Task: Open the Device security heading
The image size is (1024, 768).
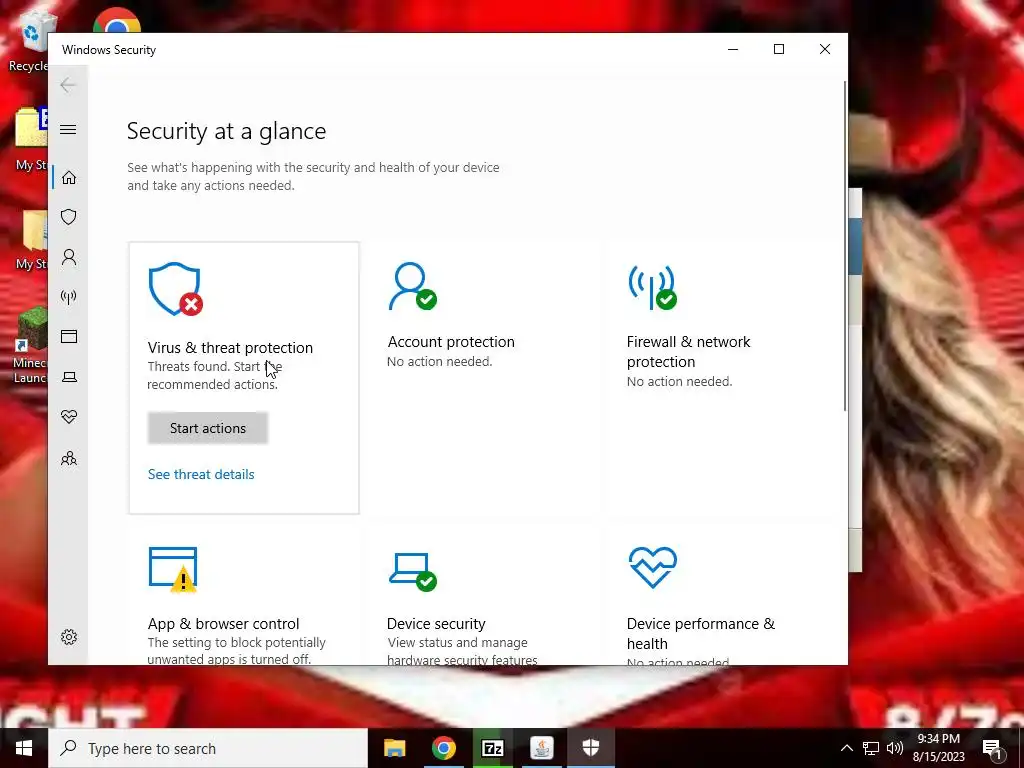Action: 436,624
